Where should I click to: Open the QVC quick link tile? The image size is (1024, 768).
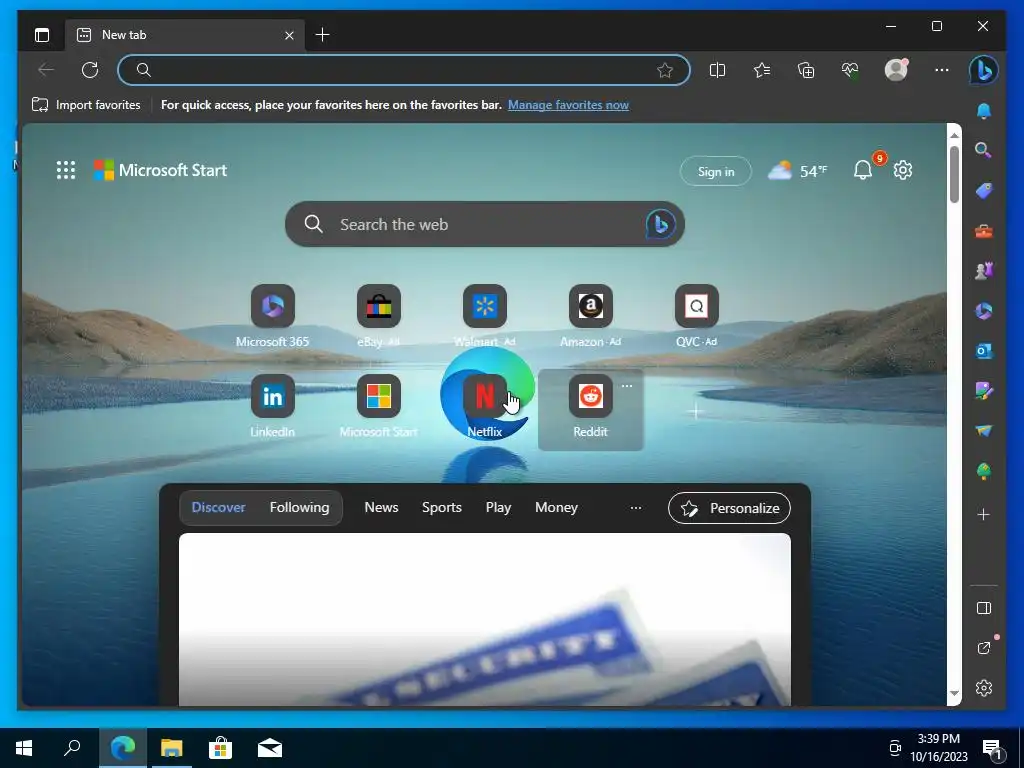pyautogui.click(x=696, y=316)
